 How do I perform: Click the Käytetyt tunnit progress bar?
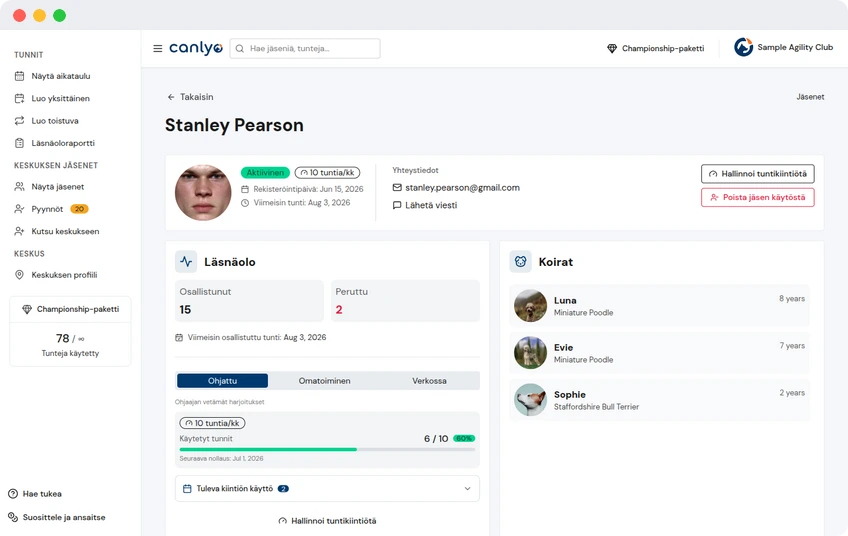coord(327,449)
